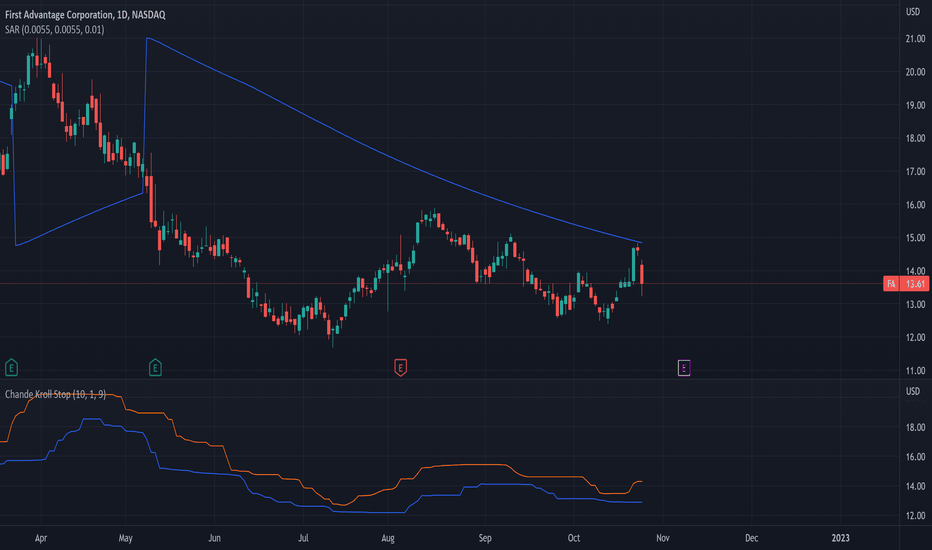Click the 13.61 current price label

(915, 284)
